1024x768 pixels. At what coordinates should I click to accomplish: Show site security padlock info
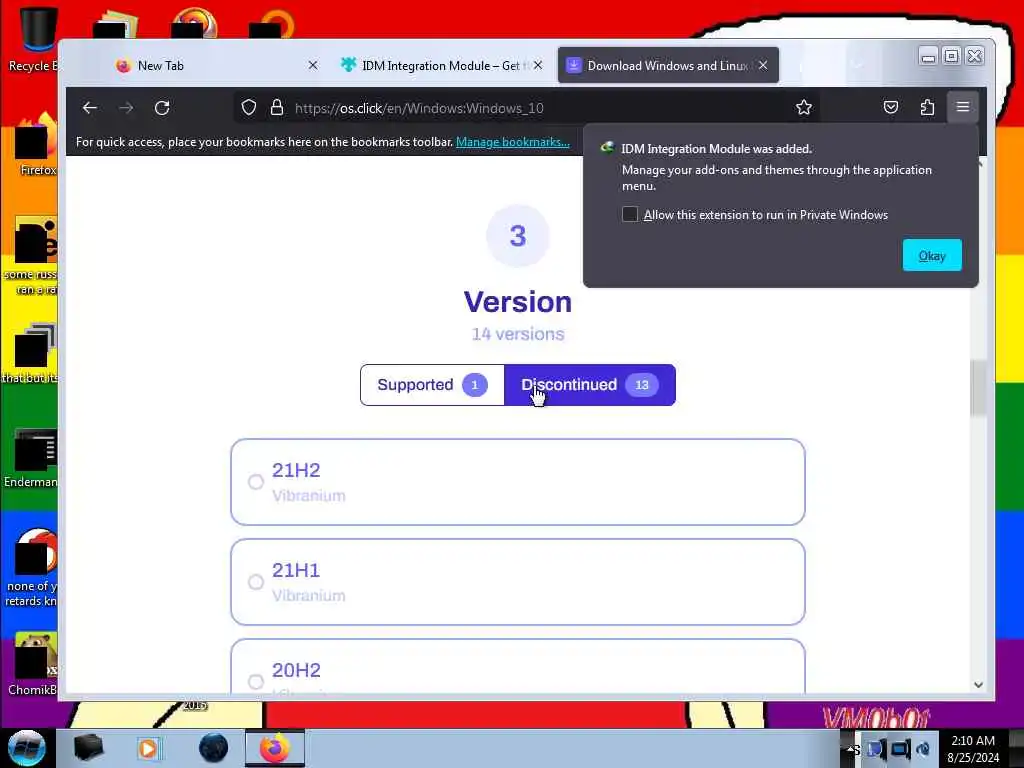coord(277,108)
